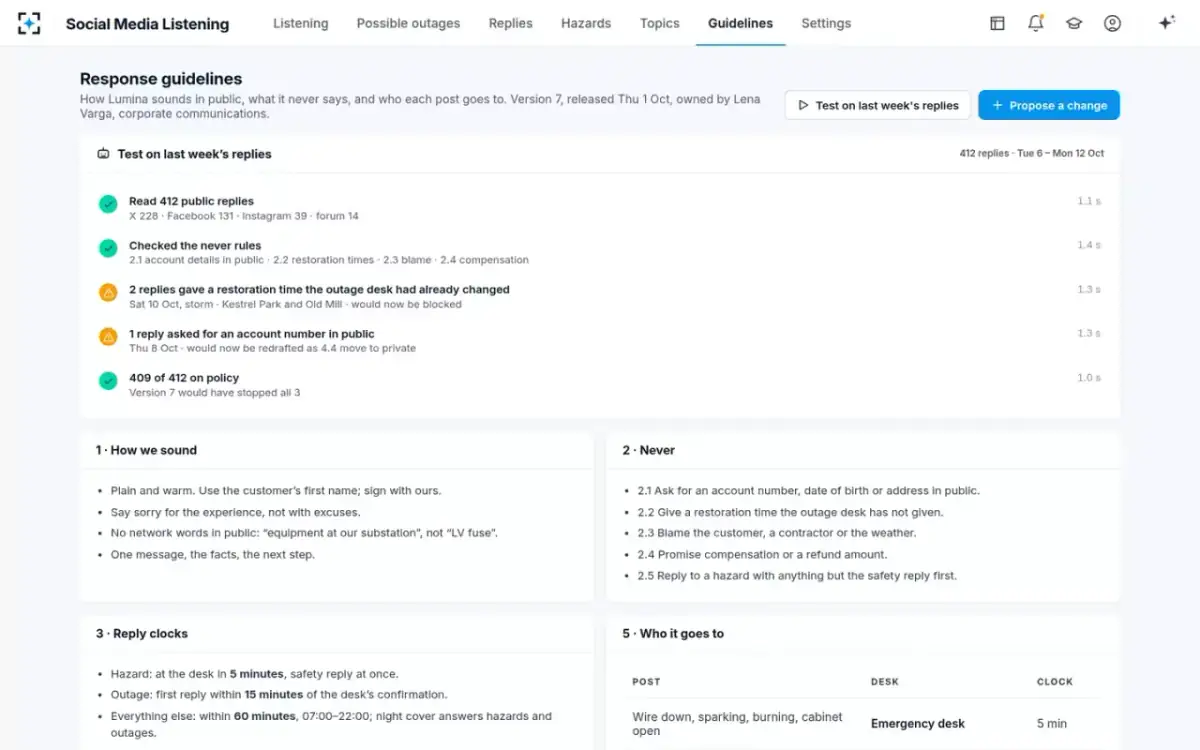Switch to the Possible outages tab
Screen dimensions: 1200x750
click(408, 23)
